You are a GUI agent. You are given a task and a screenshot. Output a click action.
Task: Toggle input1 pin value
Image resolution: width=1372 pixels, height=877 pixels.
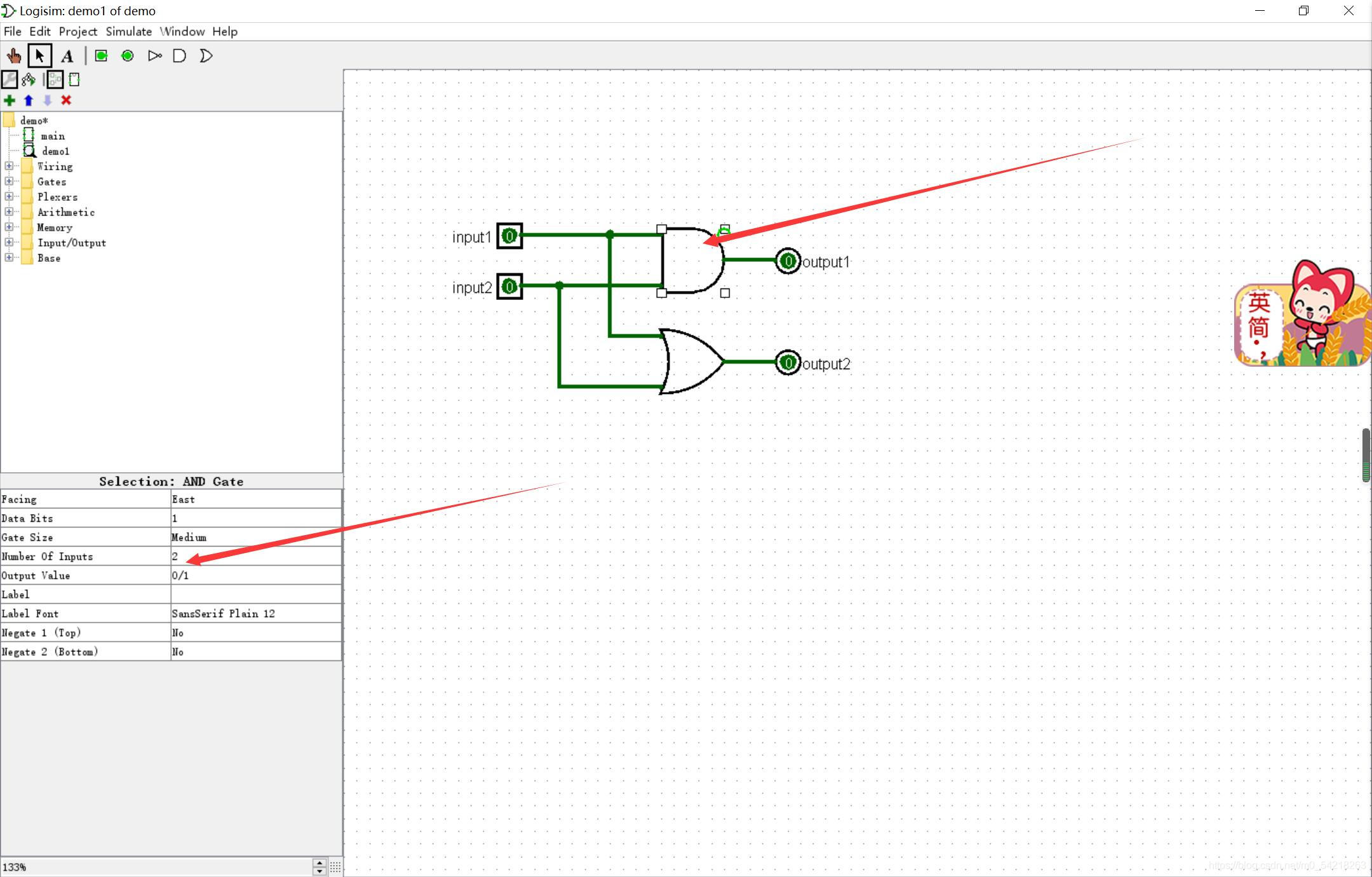(x=509, y=236)
